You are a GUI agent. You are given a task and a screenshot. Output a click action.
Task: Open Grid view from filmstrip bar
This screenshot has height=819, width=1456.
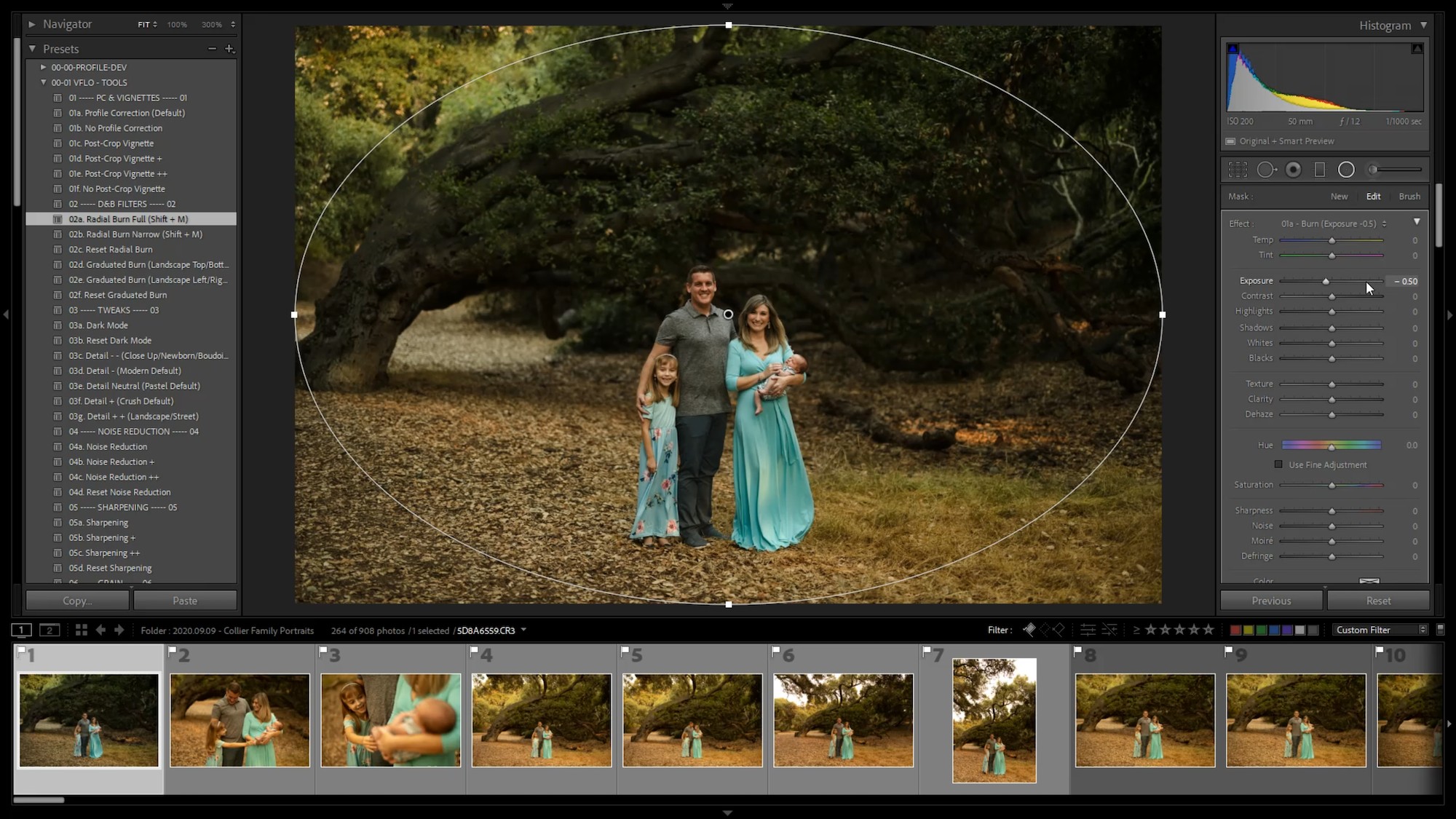coord(81,630)
